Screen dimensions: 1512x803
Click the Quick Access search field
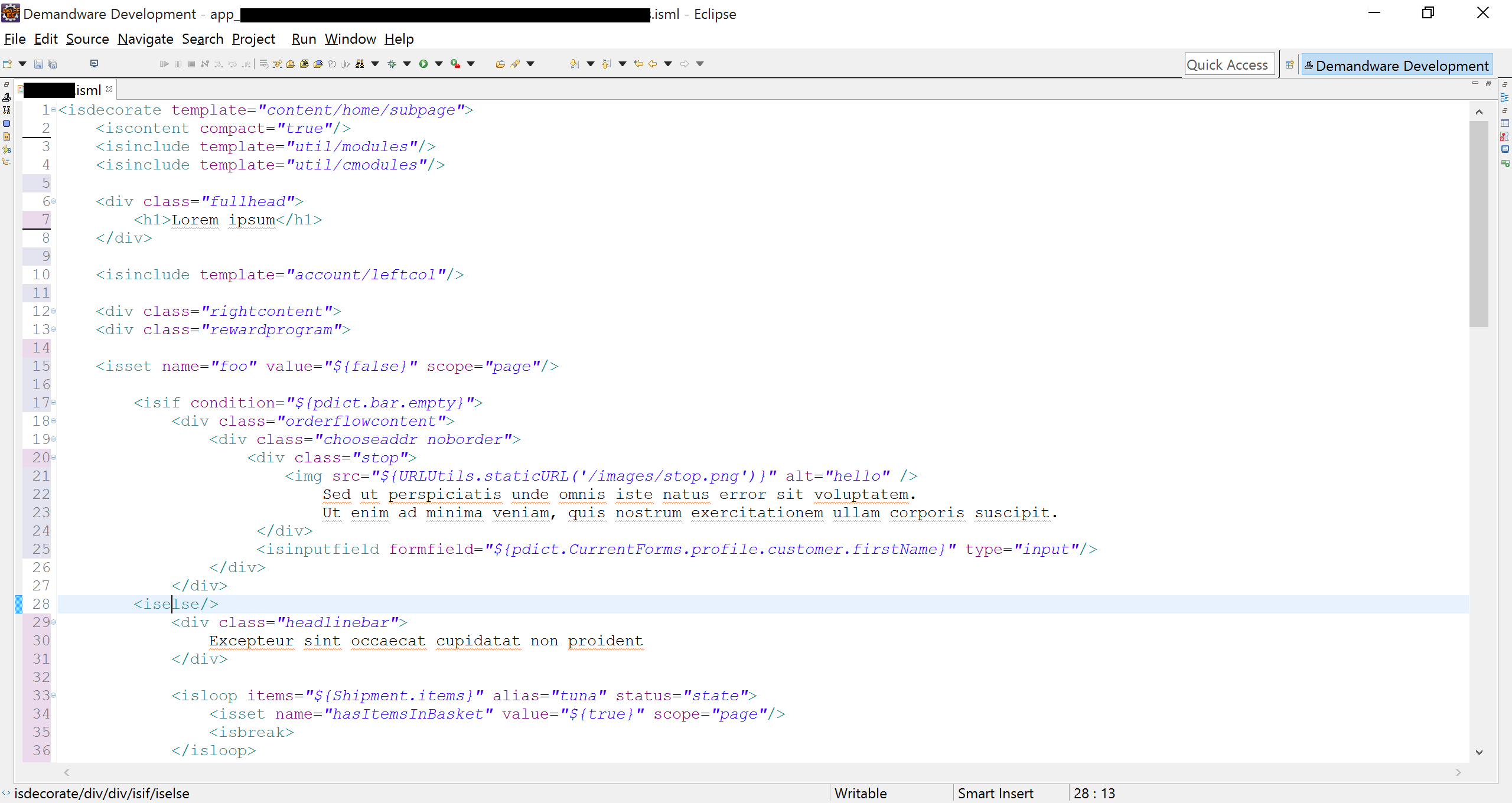[1228, 65]
